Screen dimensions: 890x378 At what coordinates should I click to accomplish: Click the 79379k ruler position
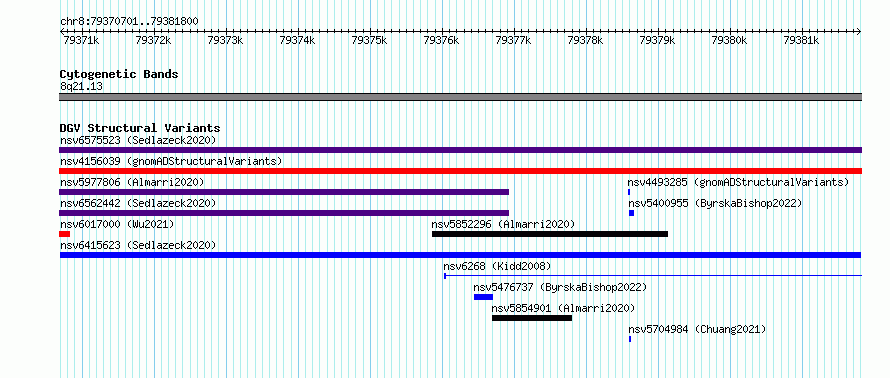click(x=657, y=40)
